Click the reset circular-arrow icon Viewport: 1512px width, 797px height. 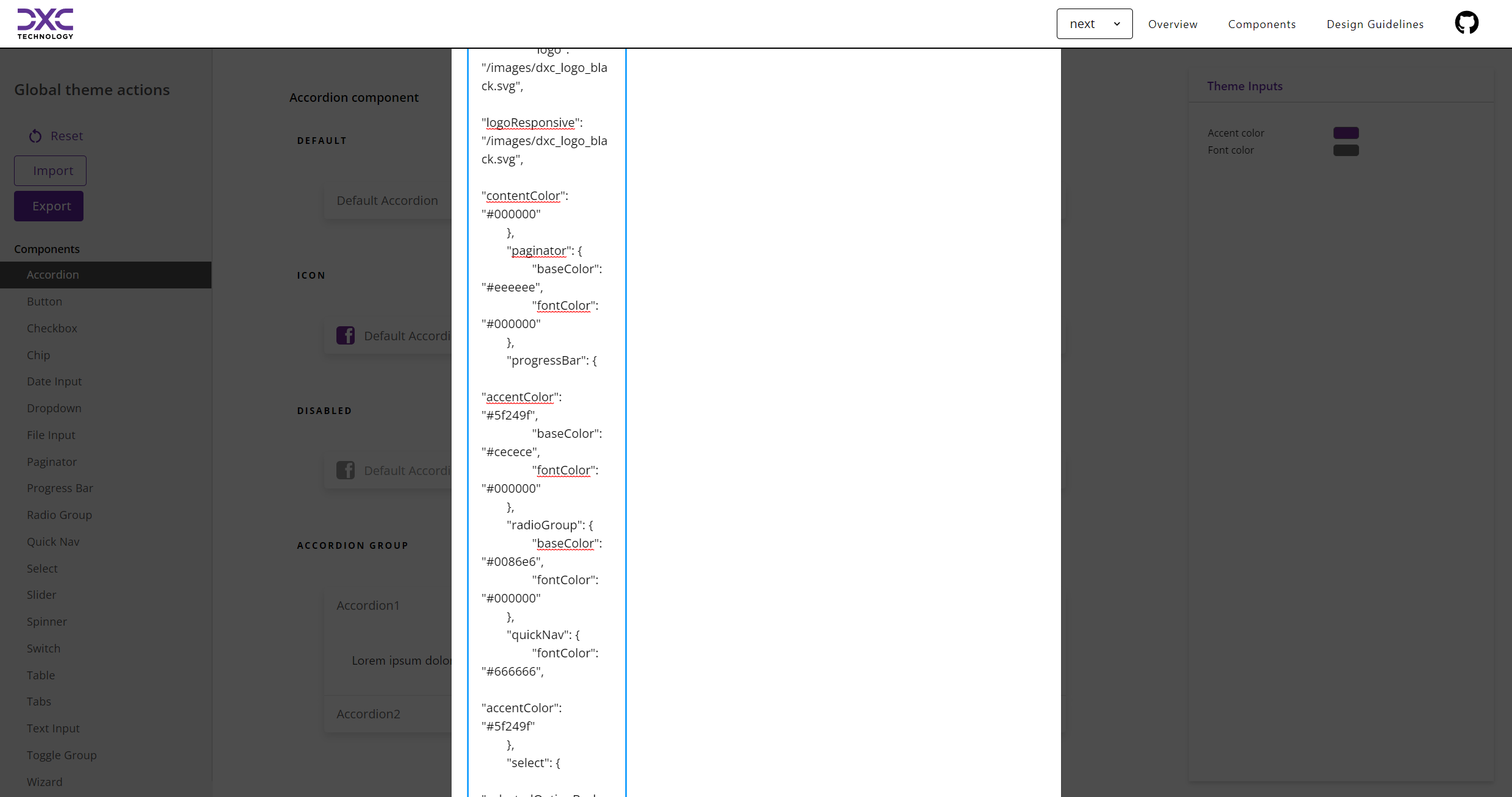coord(35,136)
